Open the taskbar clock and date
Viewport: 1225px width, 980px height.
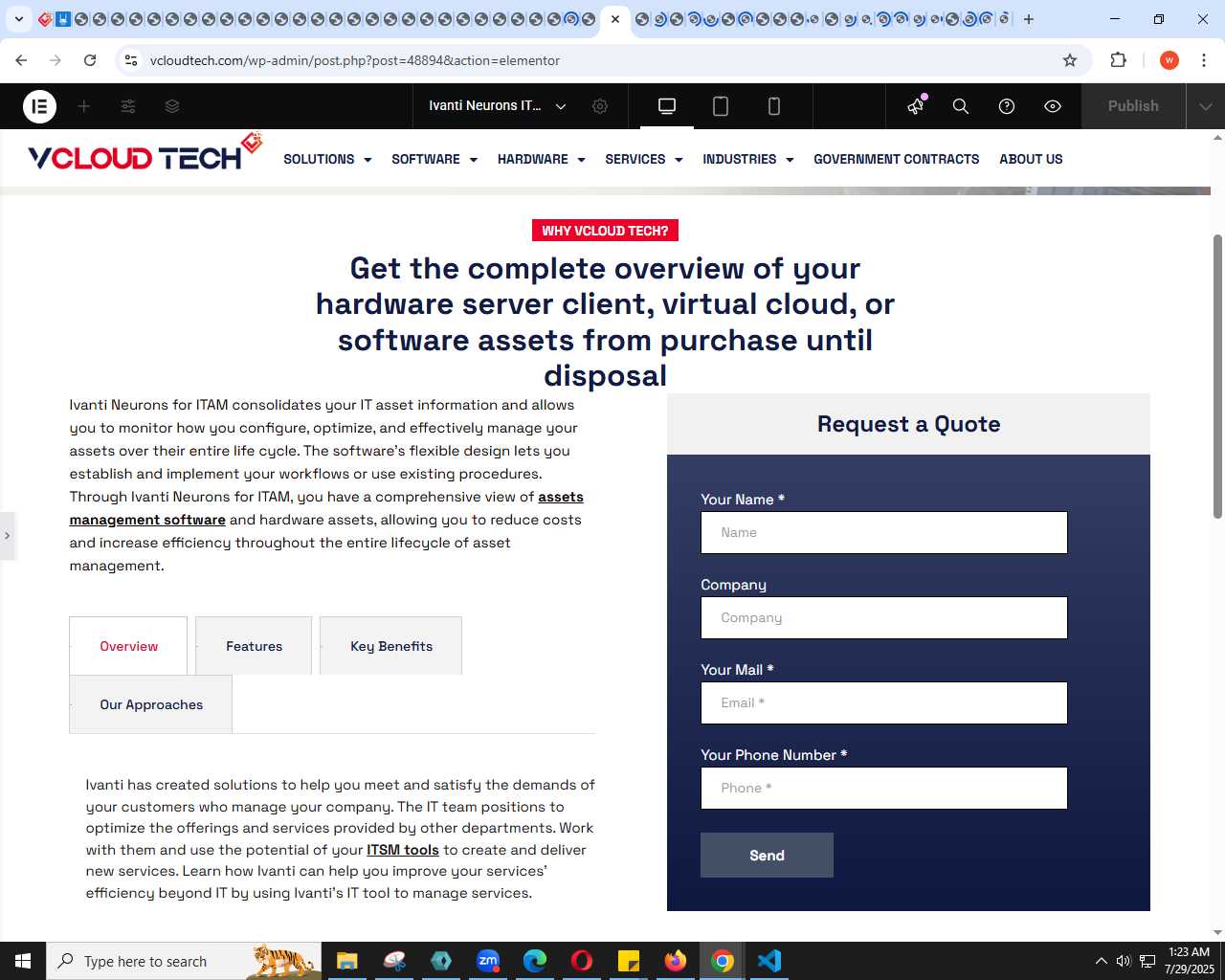point(1189,961)
